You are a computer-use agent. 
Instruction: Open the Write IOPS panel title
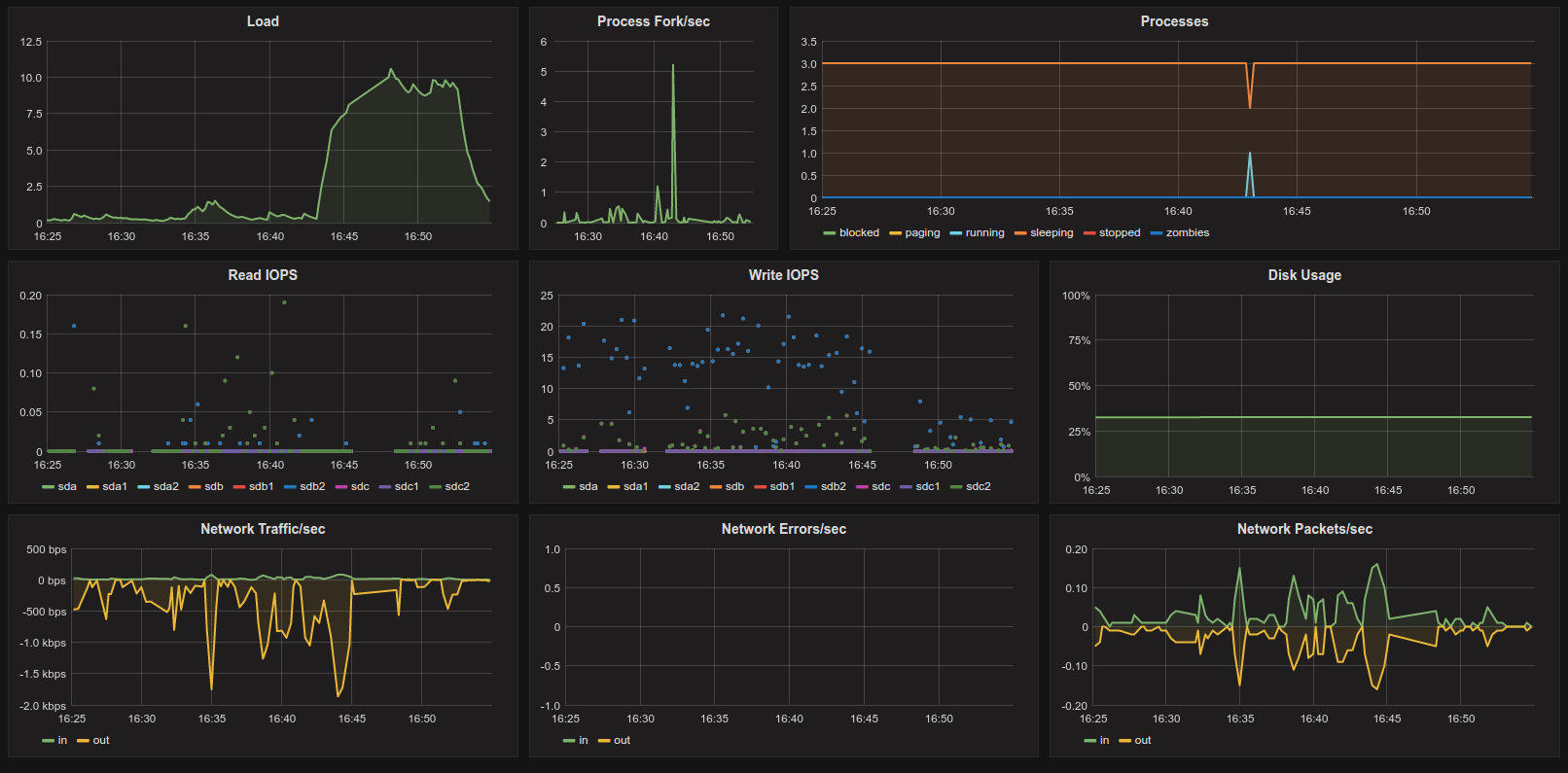pyautogui.click(x=784, y=275)
